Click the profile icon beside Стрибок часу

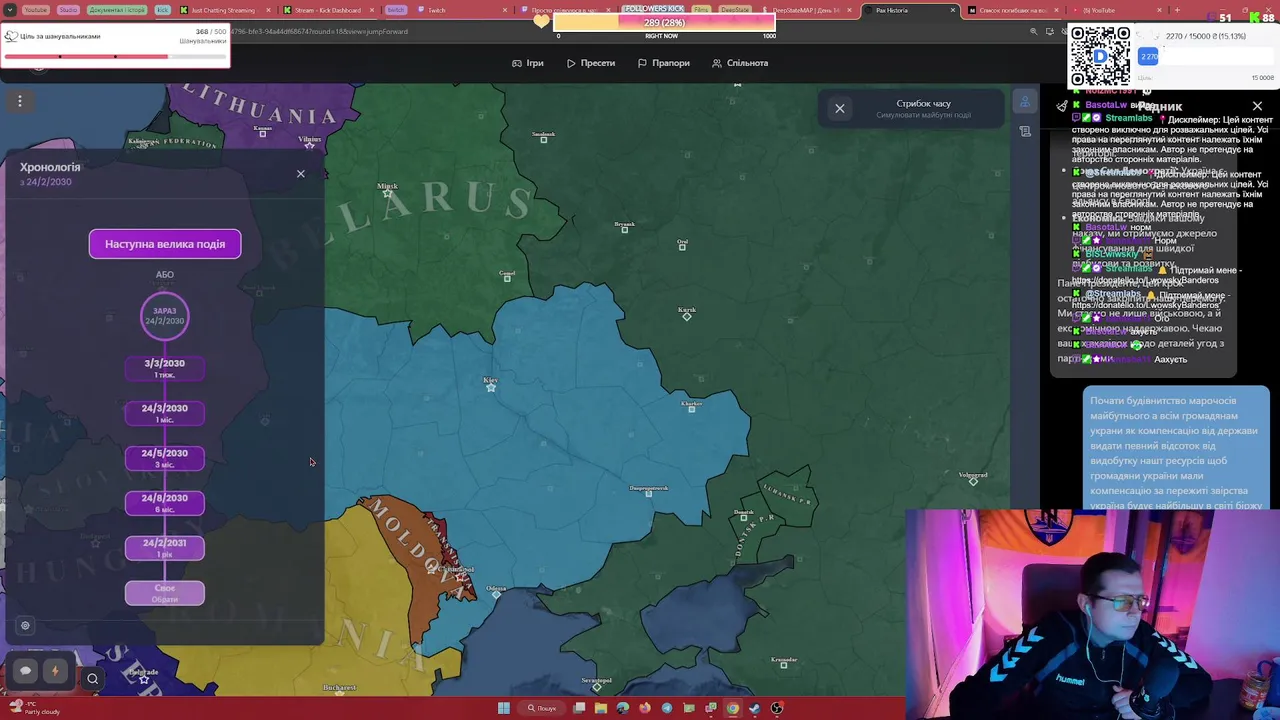coord(1025,102)
